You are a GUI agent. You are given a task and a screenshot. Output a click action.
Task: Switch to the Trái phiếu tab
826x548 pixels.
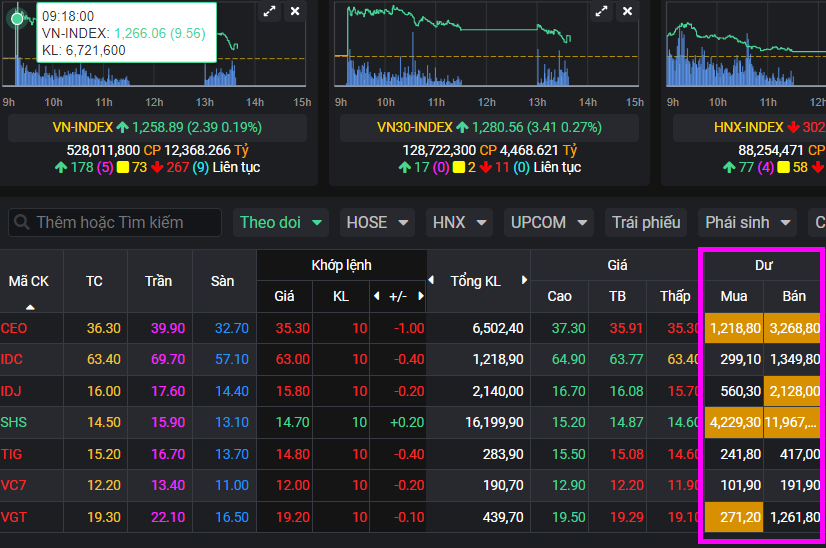click(645, 222)
